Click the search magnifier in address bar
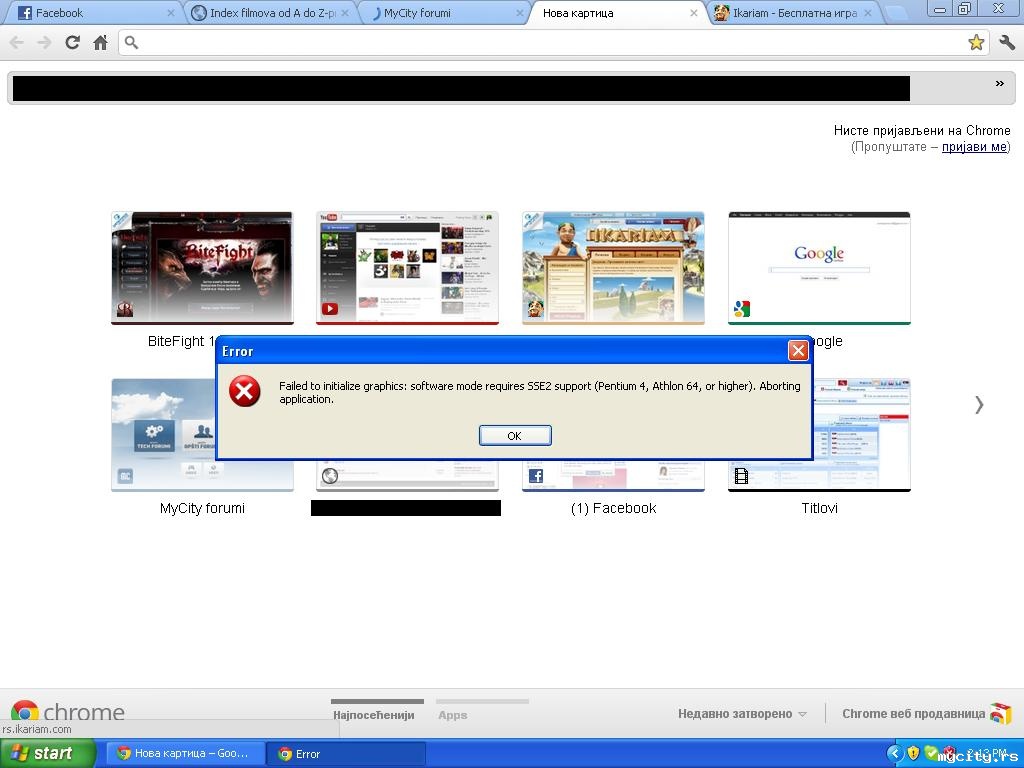Viewport: 1024px width, 768px height. (x=131, y=42)
